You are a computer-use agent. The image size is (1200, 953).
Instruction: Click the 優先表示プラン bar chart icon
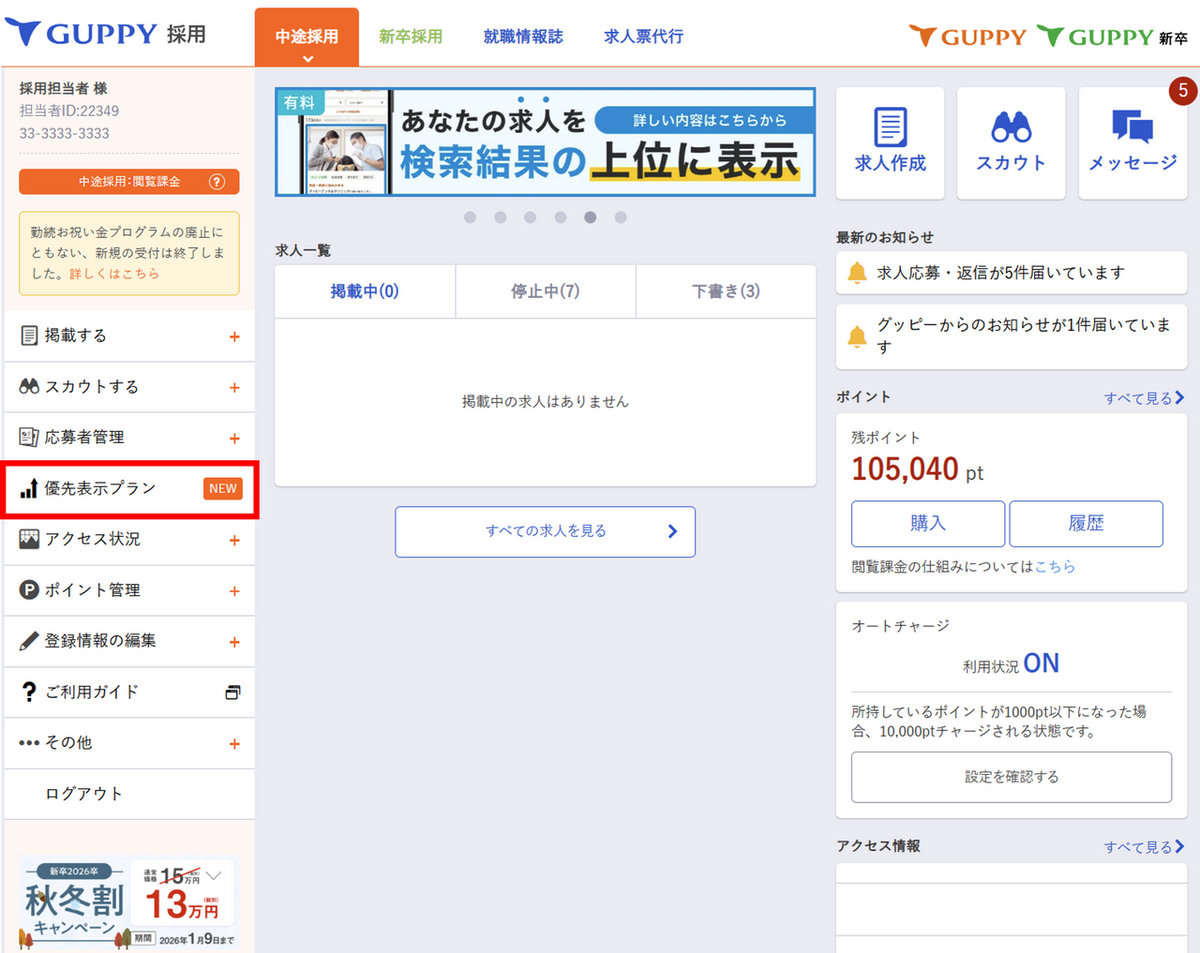[x=29, y=489]
